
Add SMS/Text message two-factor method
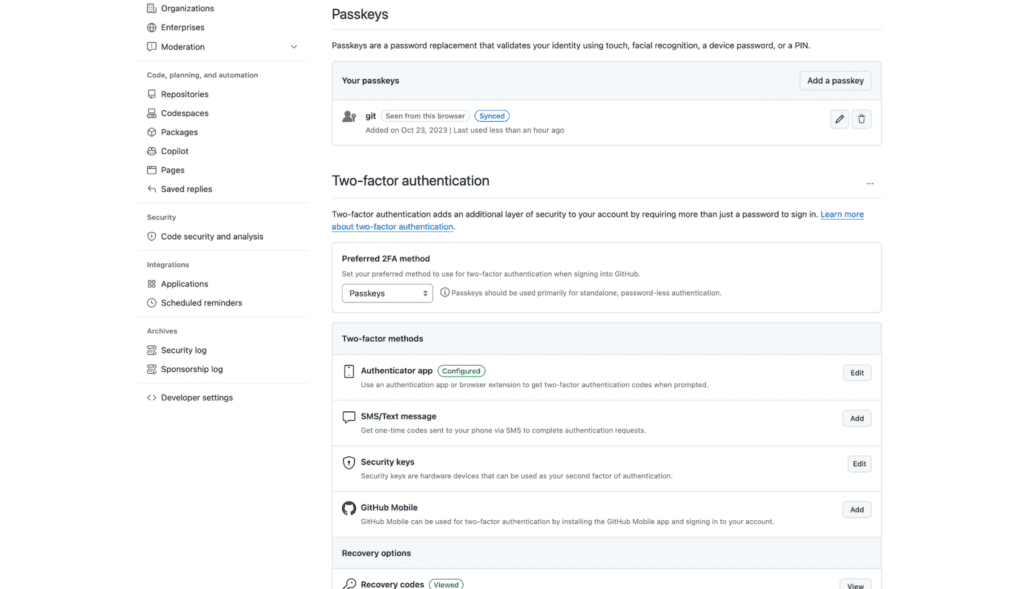pyautogui.click(x=856, y=419)
